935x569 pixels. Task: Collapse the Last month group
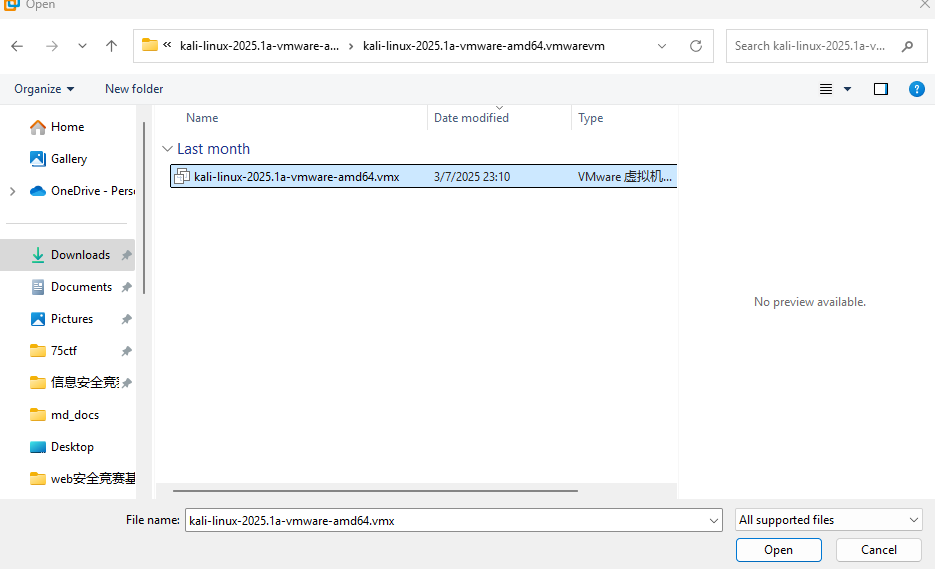(x=168, y=149)
